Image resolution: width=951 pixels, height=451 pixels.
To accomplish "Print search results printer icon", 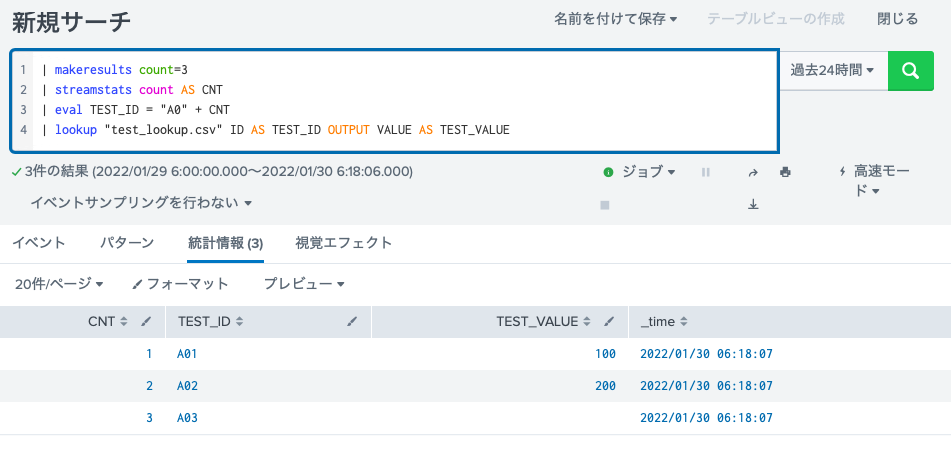I will [x=785, y=172].
